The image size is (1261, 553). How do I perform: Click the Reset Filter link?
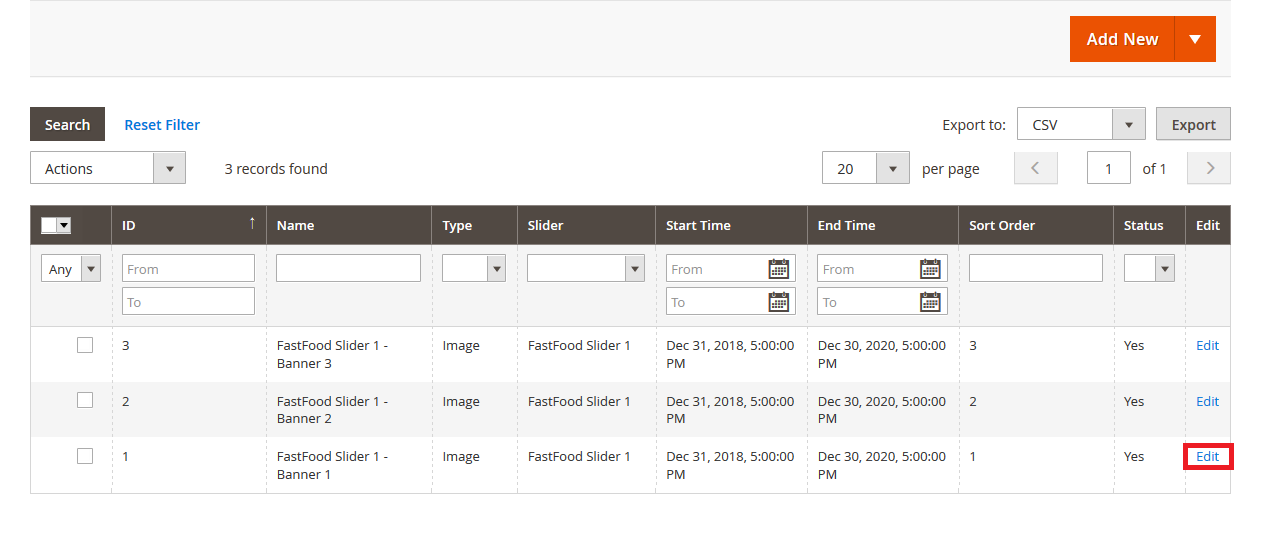pos(162,125)
